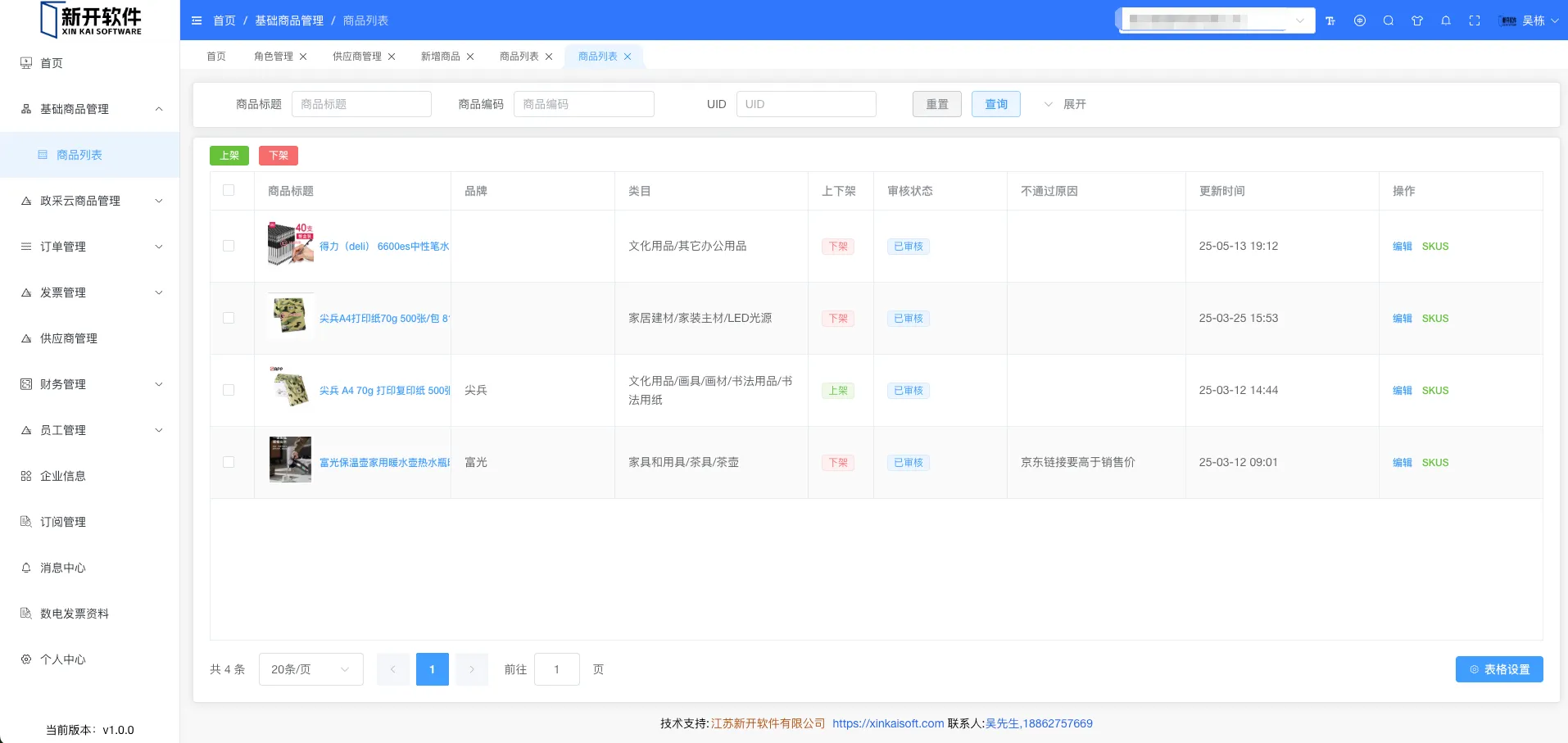Open notifications bell in top bar

1446,20
